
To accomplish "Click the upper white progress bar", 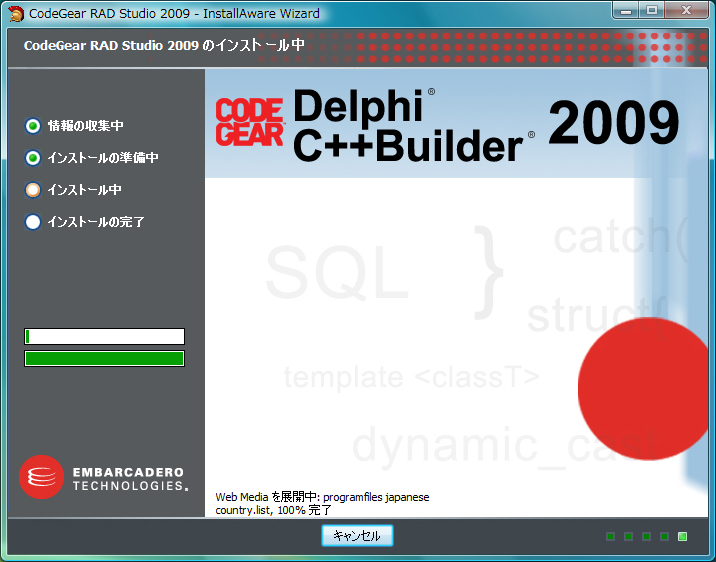I will (x=105, y=336).
